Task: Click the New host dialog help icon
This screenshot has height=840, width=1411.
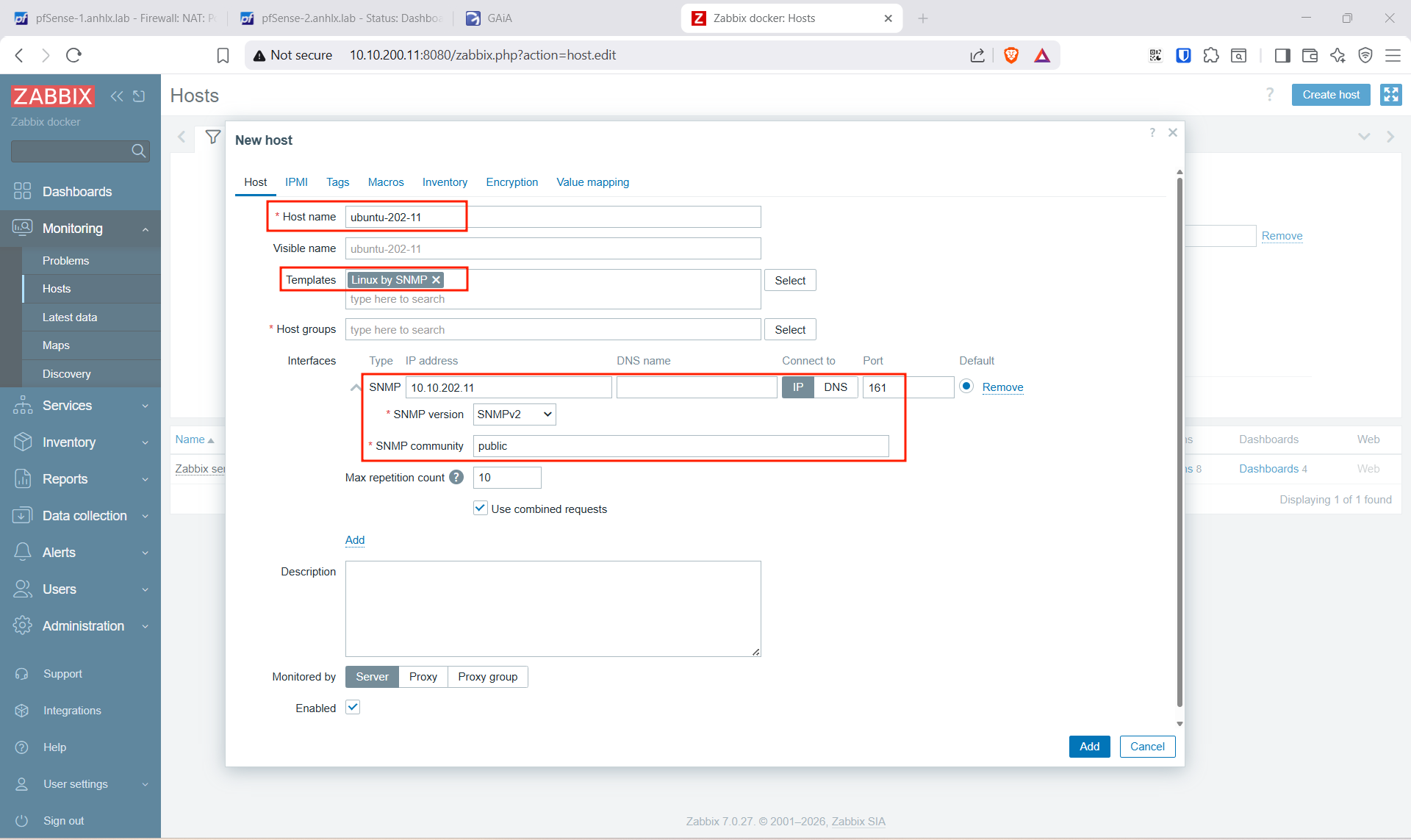Action: click(1152, 133)
